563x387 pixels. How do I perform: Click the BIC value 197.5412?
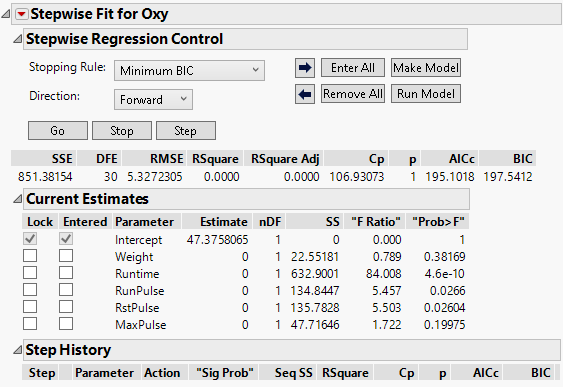[508, 177]
